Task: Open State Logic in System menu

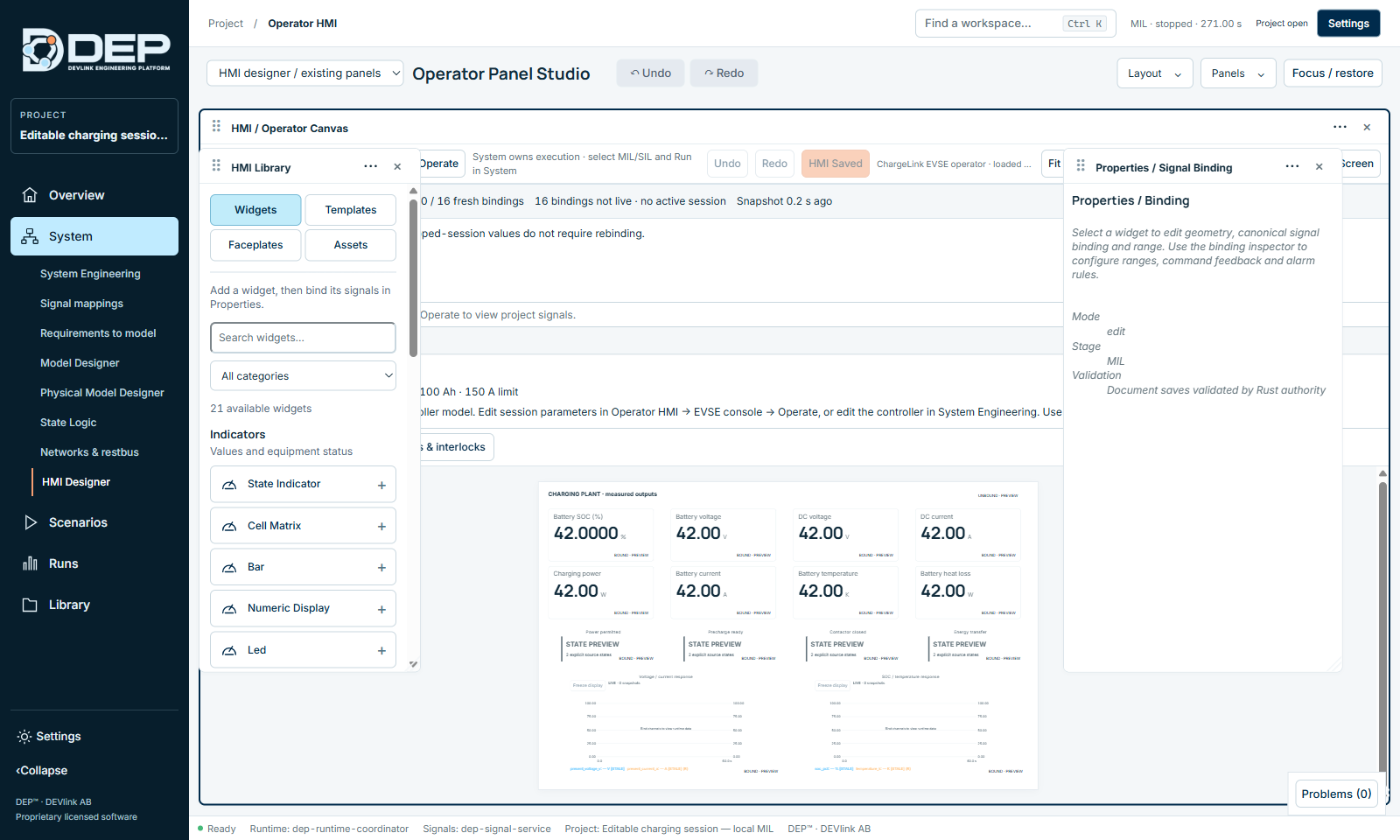Action: 68,423
